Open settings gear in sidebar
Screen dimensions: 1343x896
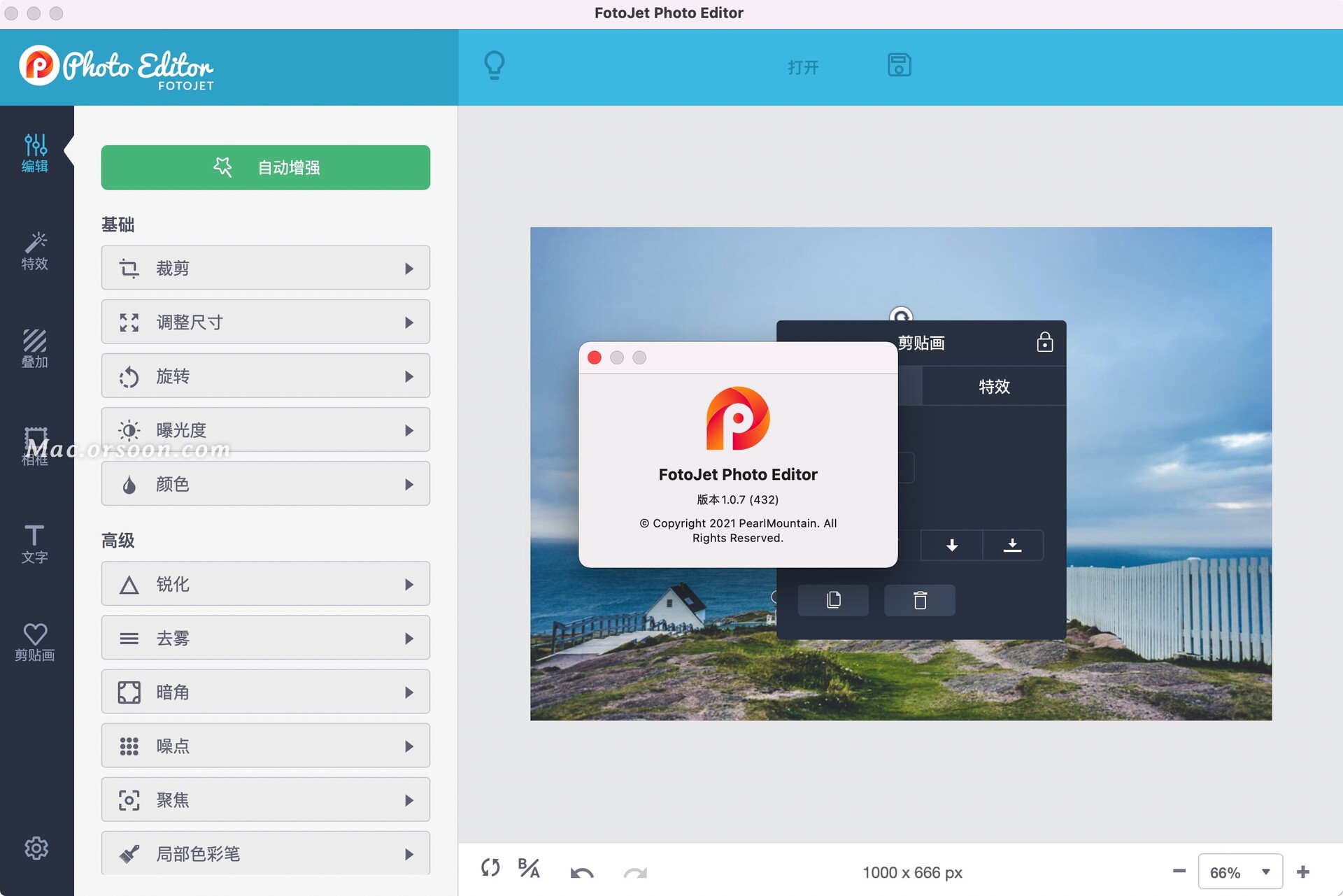tap(36, 848)
